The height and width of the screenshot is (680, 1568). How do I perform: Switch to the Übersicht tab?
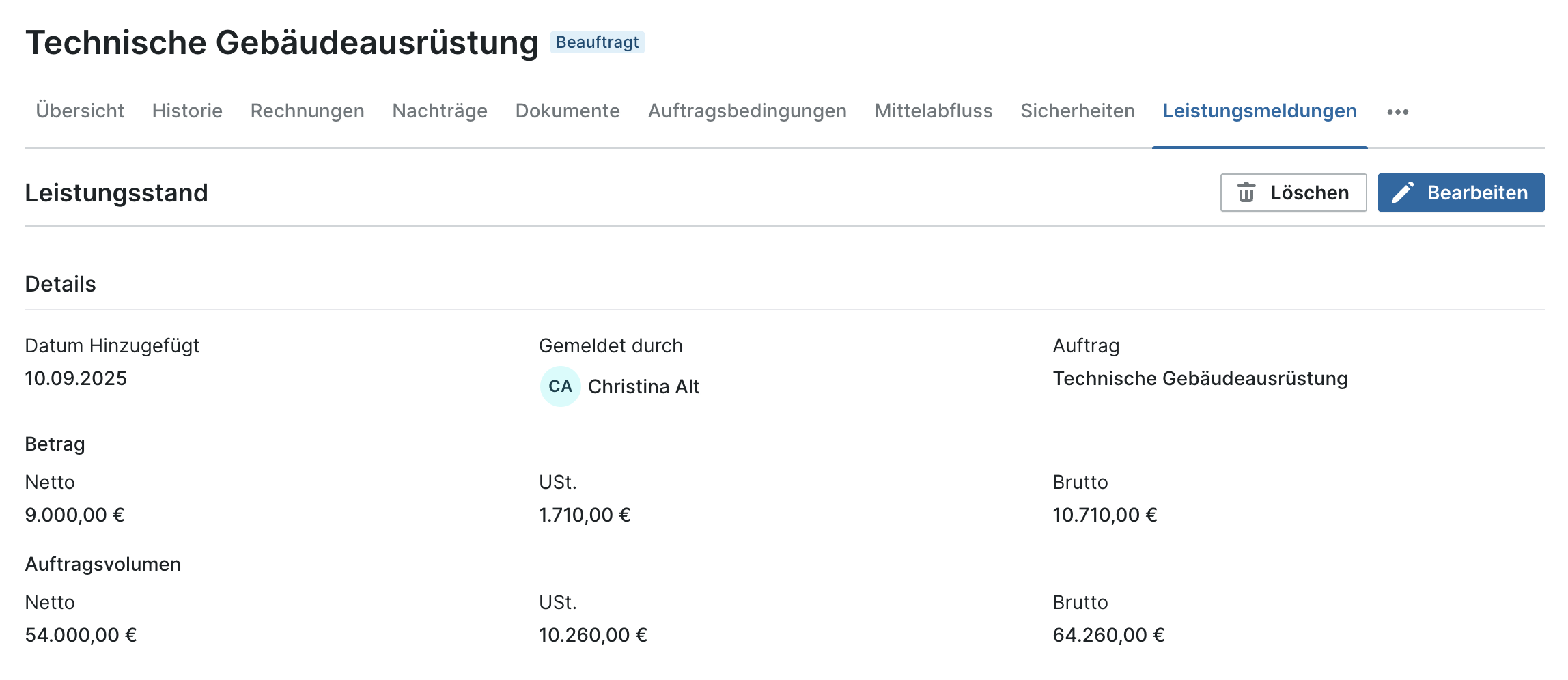point(80,111)
